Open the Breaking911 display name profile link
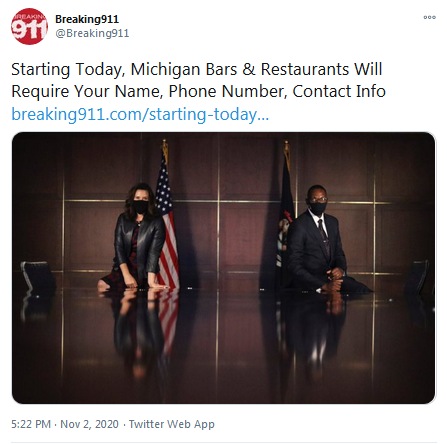Screen dimensions: 447x444 tap(87, 19)
